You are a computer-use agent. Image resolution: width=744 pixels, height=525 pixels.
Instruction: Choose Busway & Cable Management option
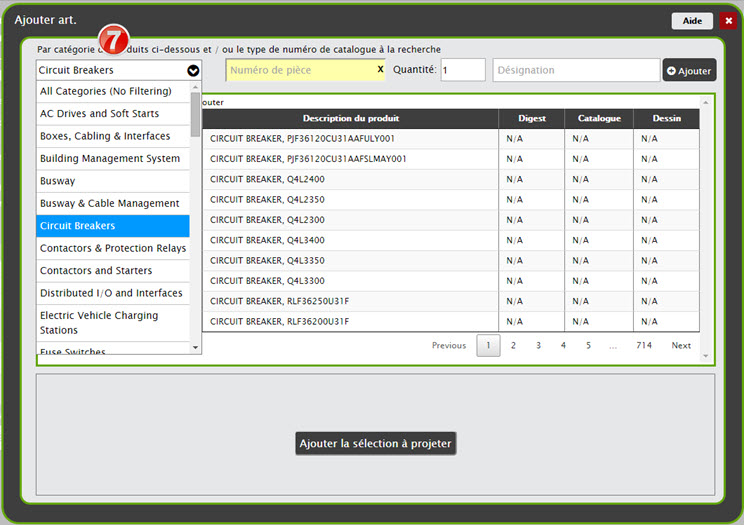(x=113, y=204)
